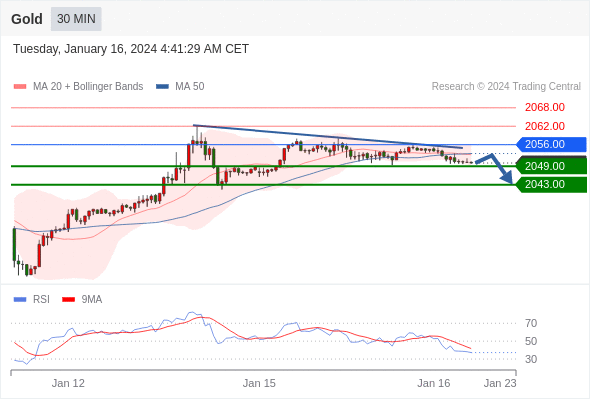
Task: Click the blue downward forecast arrow
Action: point(494,168)
